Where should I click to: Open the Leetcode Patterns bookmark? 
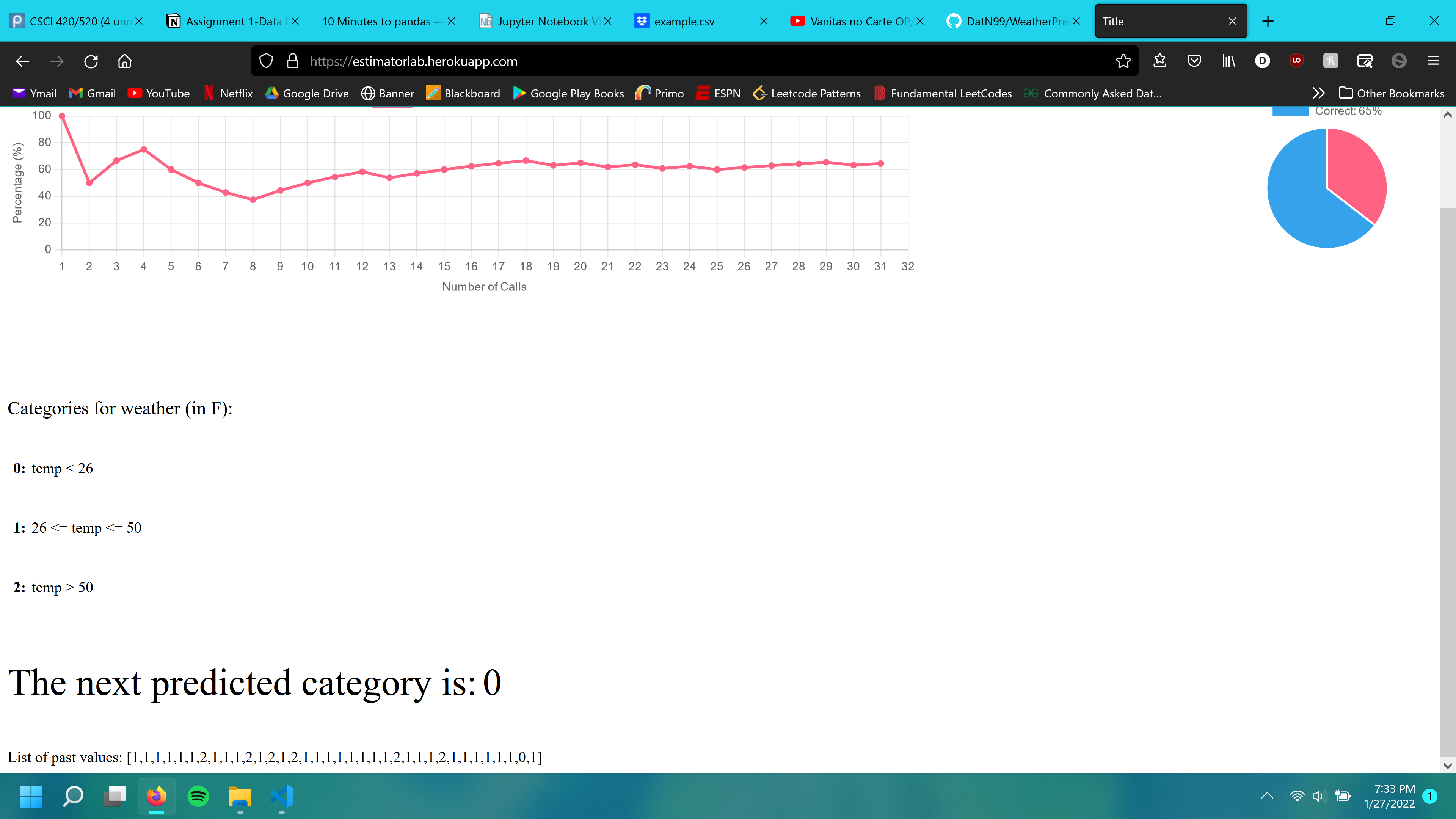pyautogui.click(x=806, y=93)
